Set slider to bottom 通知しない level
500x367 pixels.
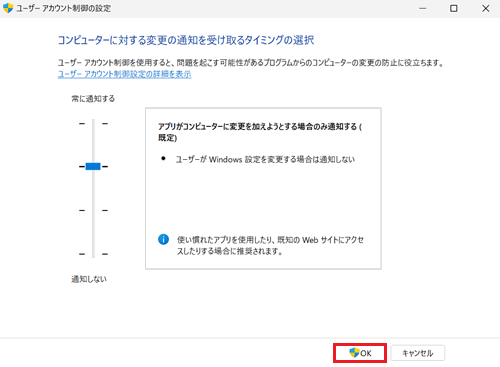(93, 254)
